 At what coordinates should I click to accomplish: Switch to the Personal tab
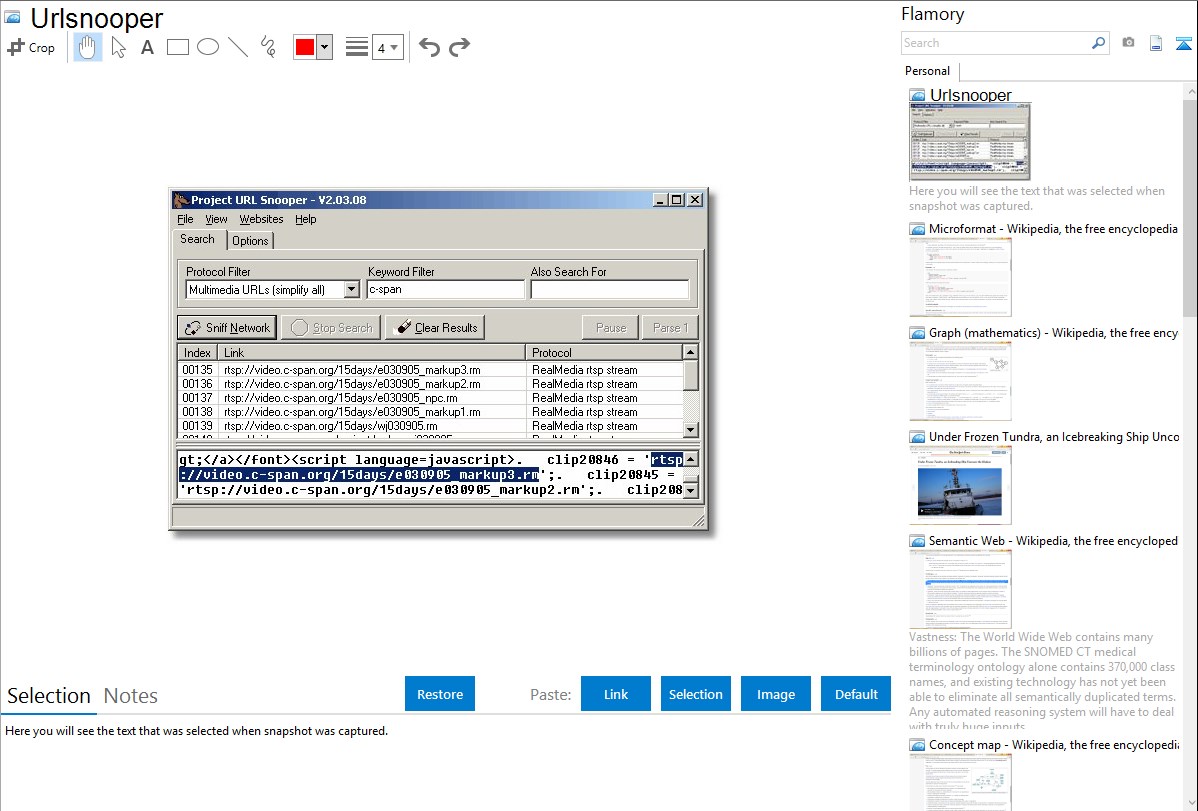point(928,71)
